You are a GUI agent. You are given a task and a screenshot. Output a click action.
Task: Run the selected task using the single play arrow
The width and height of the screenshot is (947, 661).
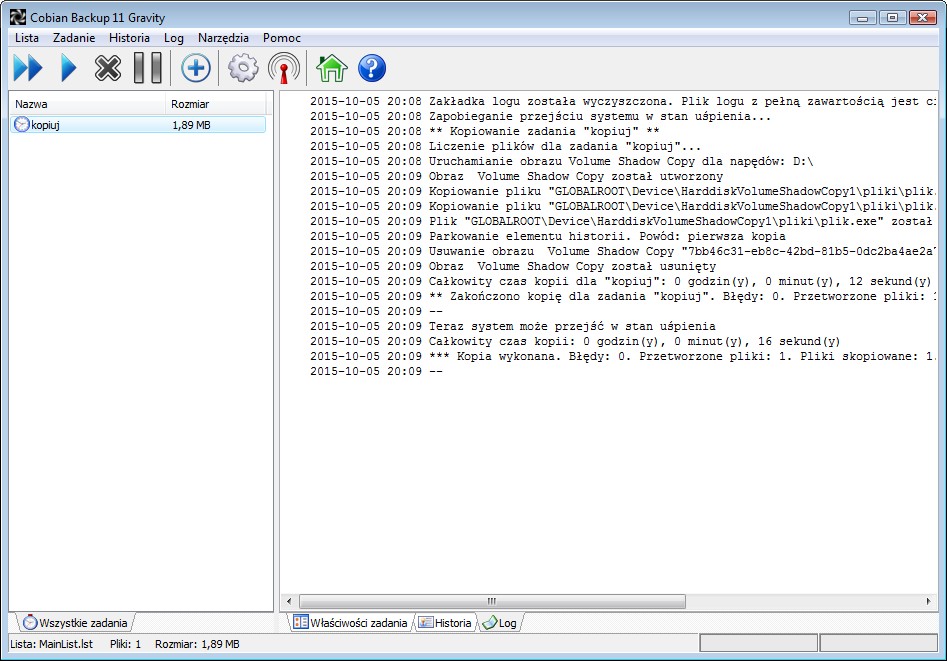[69, 68]
